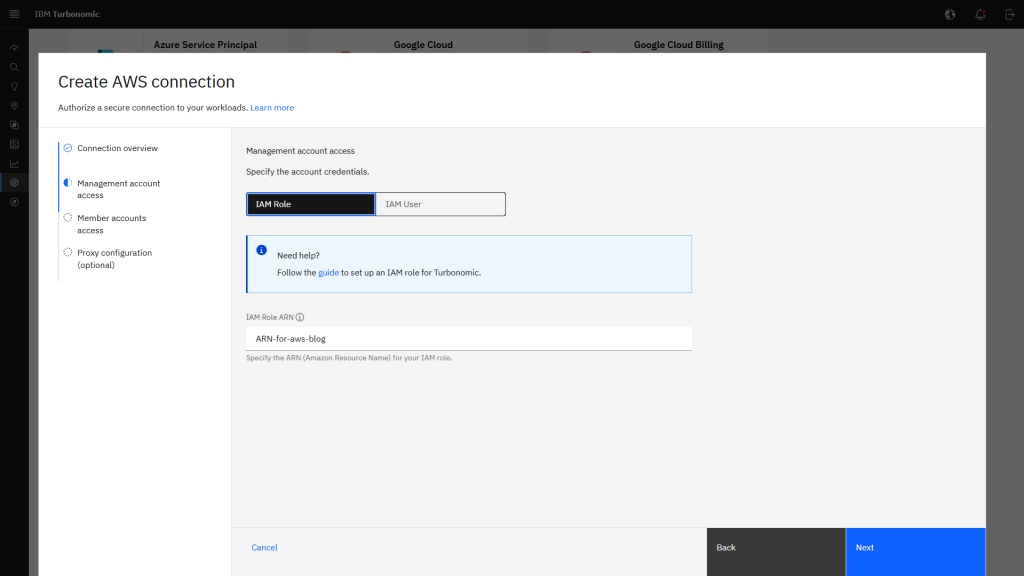
Task: Click the Create AWS connection heading
Action: click(146, 82)
